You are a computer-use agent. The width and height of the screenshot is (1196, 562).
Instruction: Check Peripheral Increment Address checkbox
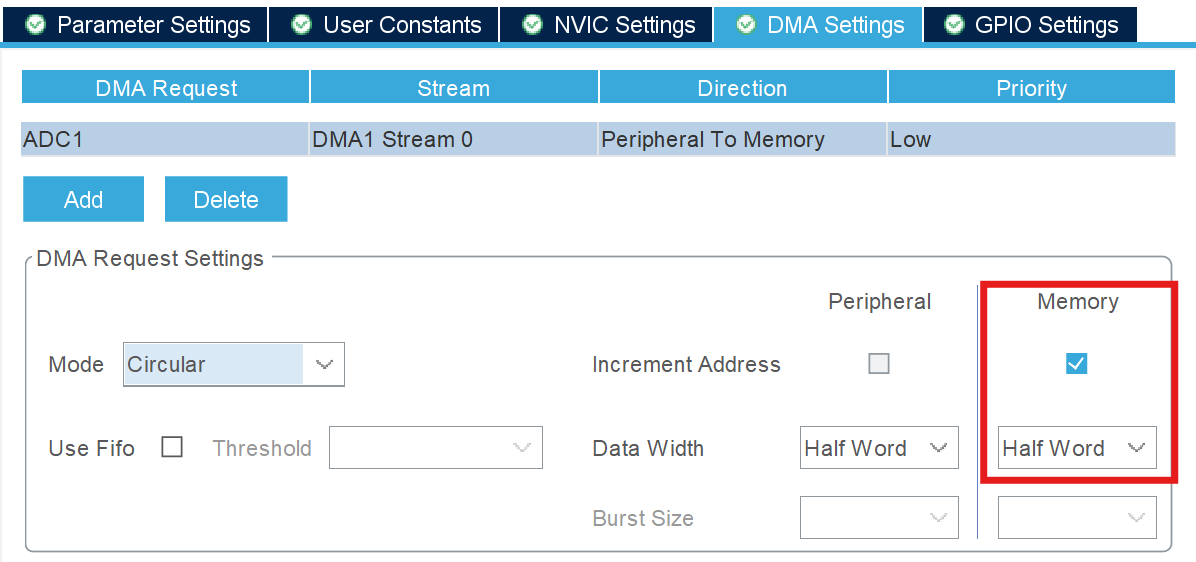(879, 364)
